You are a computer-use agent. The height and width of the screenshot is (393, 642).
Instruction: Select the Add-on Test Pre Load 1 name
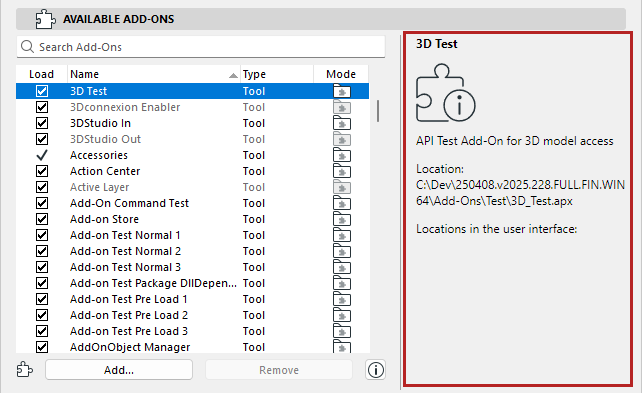point(129,299)
